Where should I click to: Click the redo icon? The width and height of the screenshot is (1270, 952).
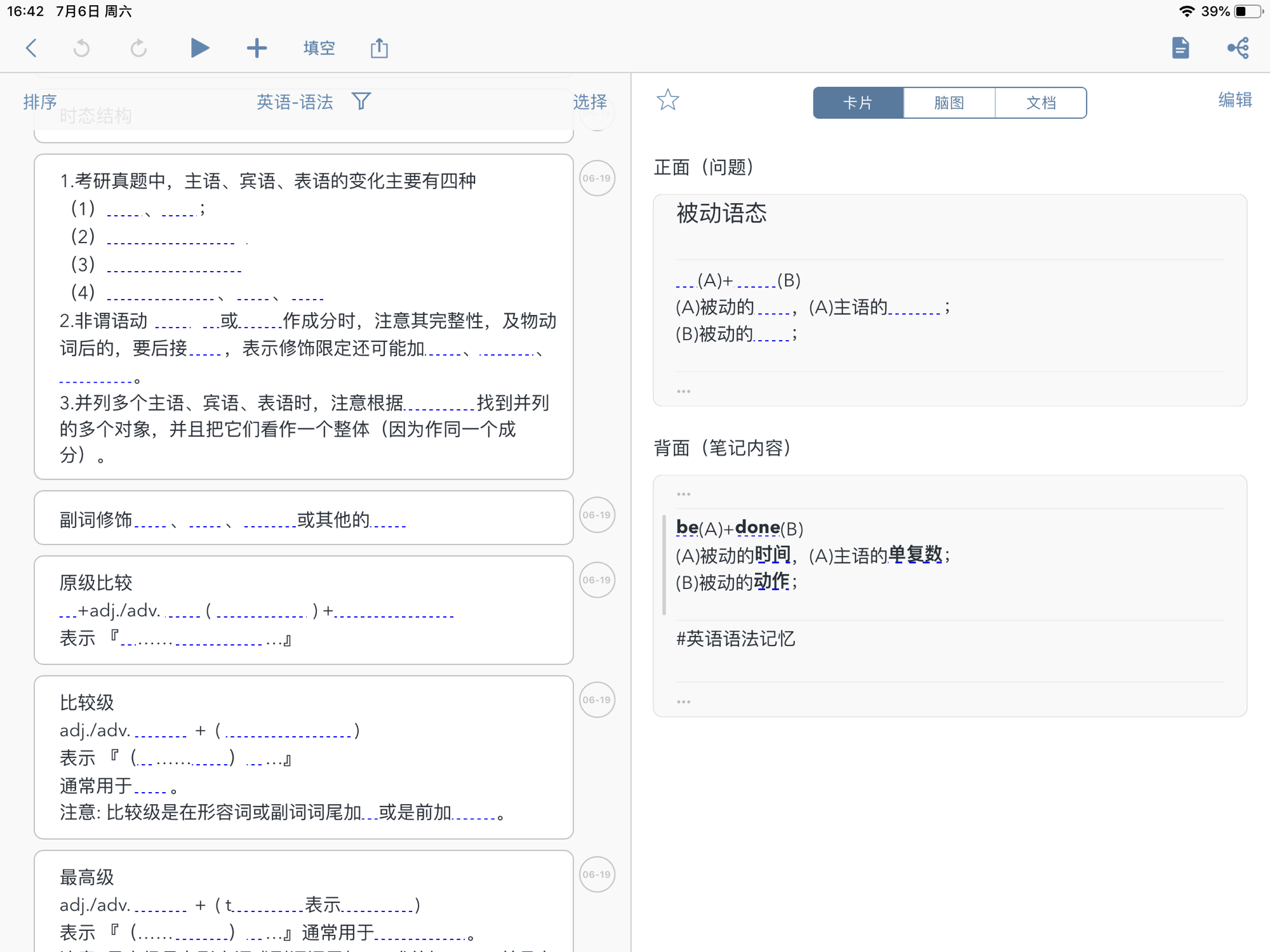pyautogui.click(x=138, y=48)
